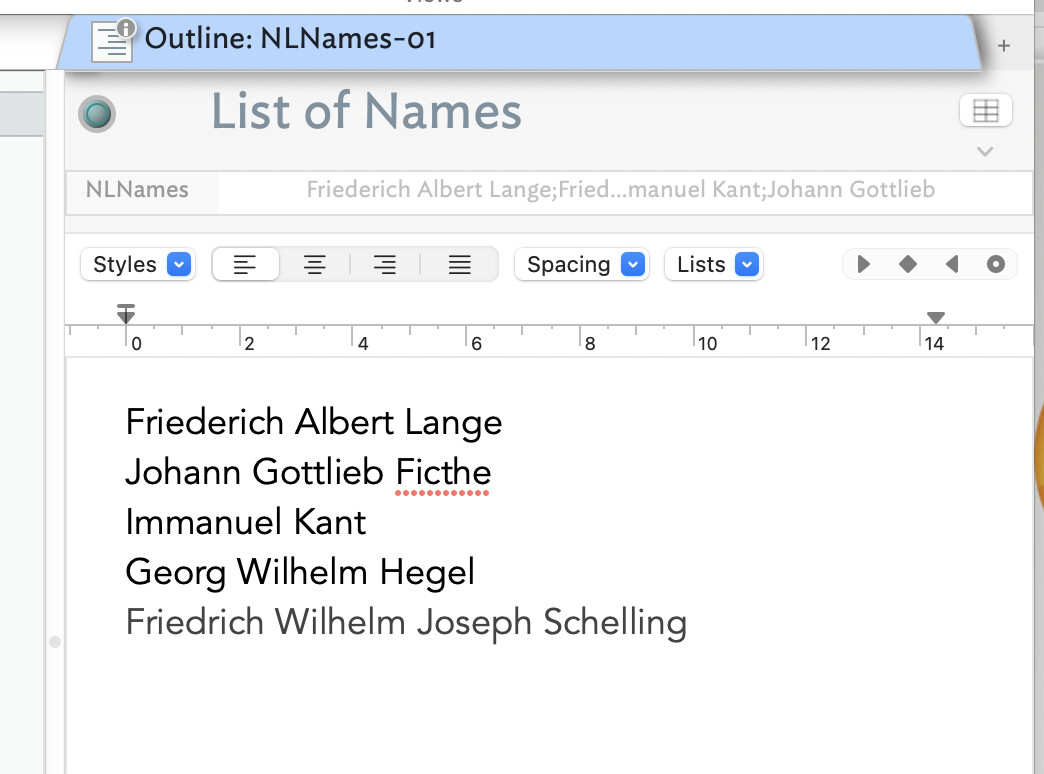
Task: Select the List of Names title field
Action: pos(366,111)
